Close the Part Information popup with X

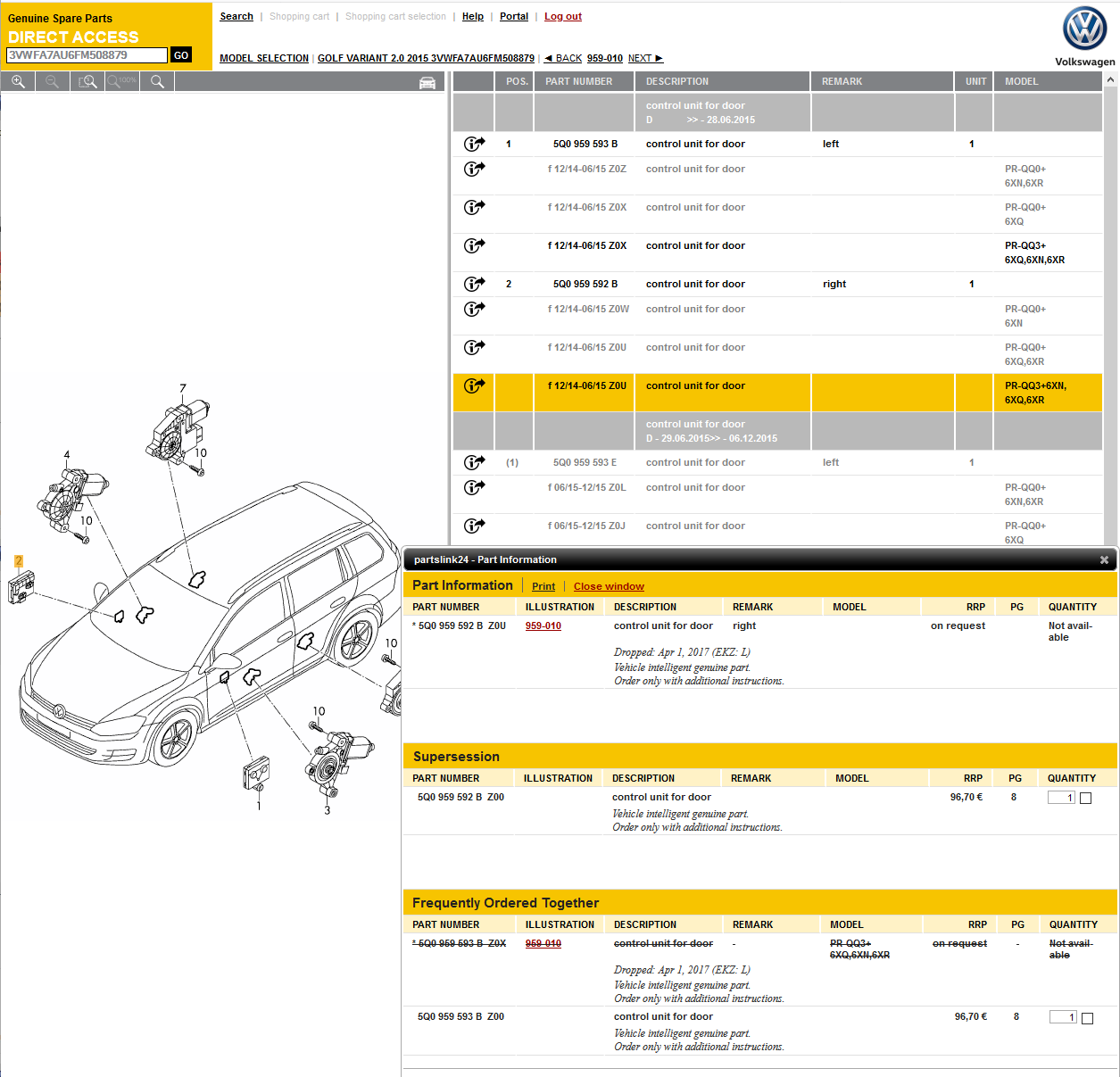point(1104,560)
